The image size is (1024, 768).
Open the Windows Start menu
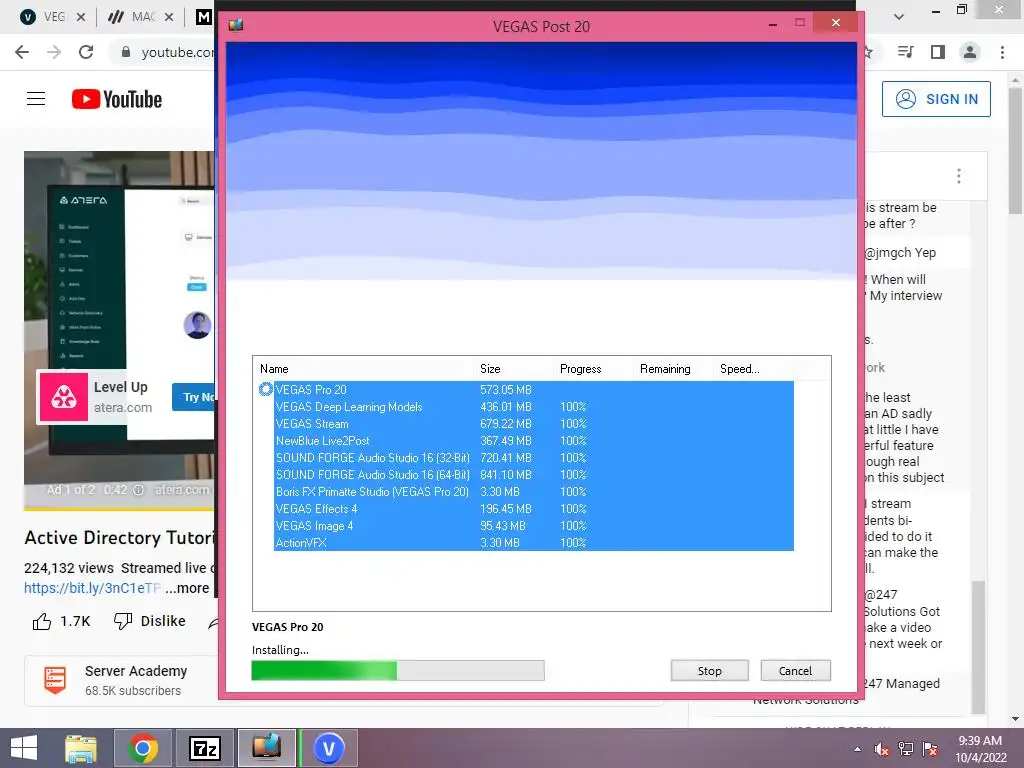click(x=24, y=748)
